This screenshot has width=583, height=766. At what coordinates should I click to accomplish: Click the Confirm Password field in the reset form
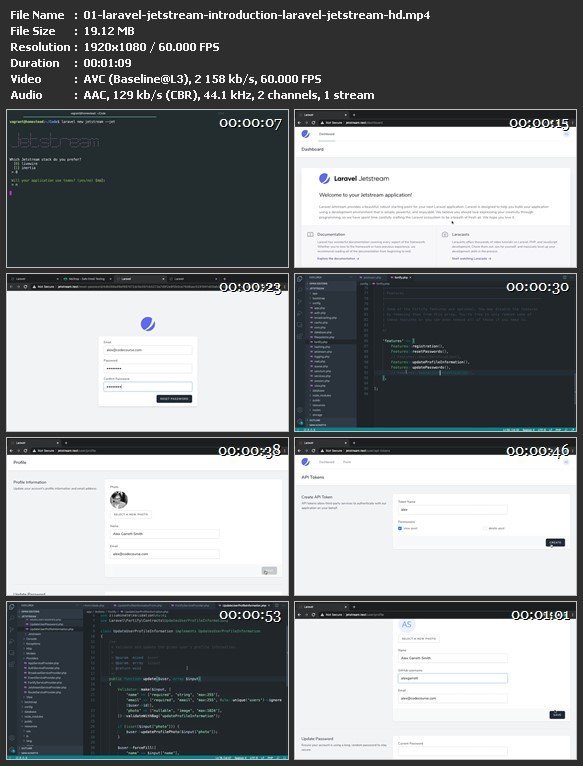coord(148,386)
